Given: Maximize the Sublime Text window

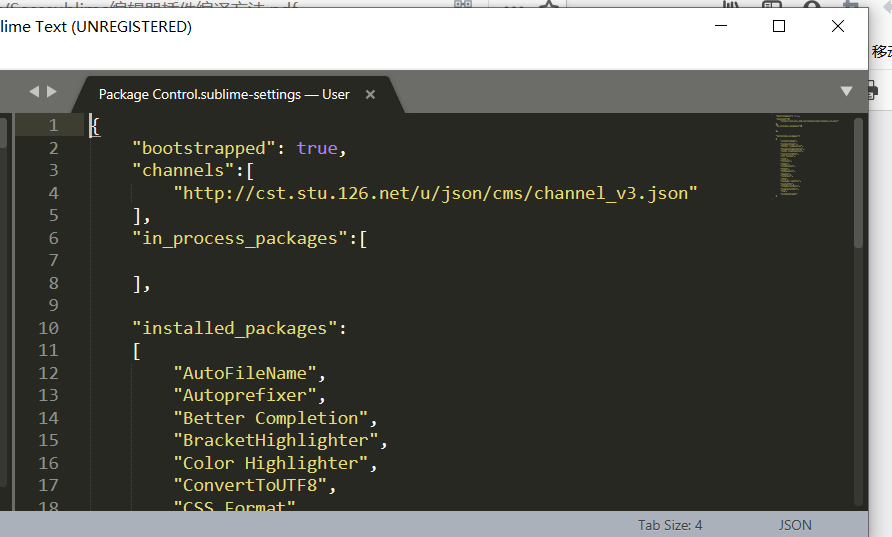Looking at the screenshot, I should (779, 26).
